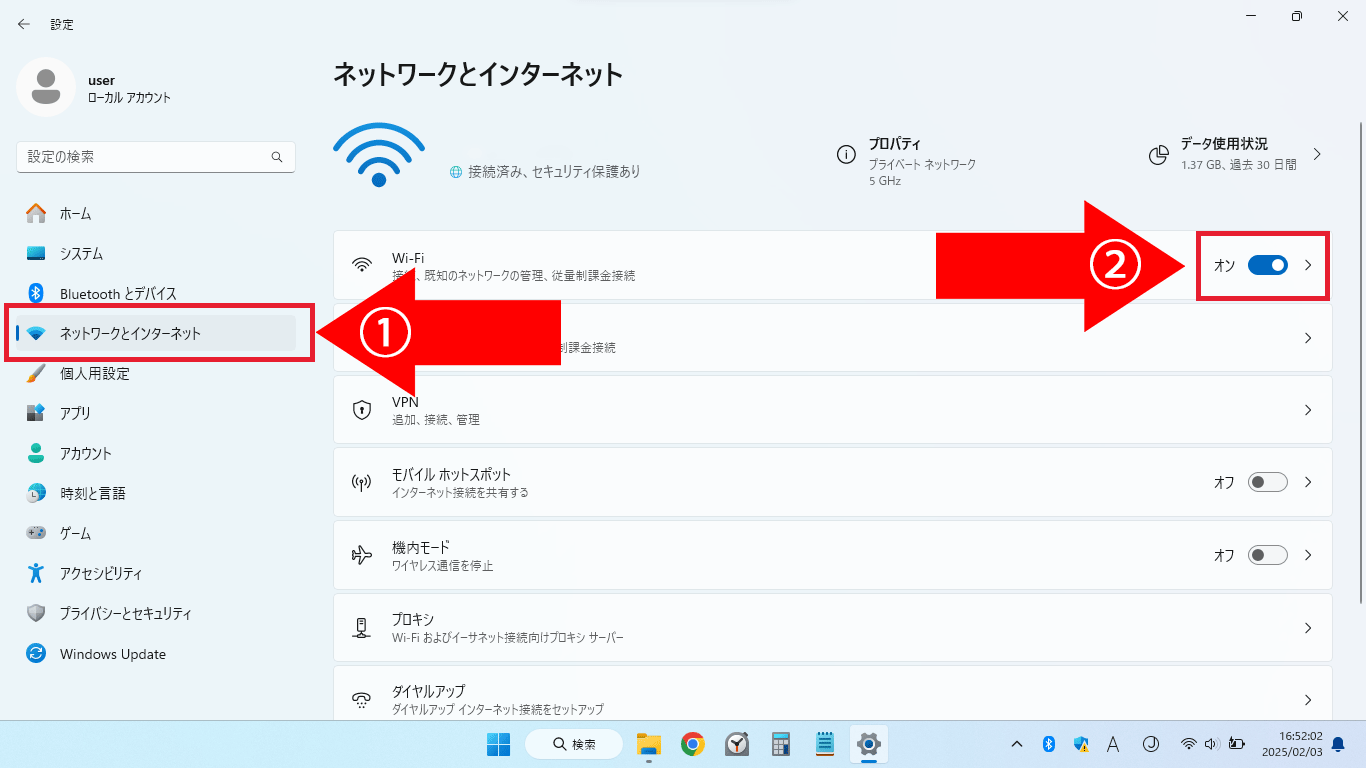Turn on airplane mode toggle
Screen dimensions: 1366x768
click(x=1267, y=555)
